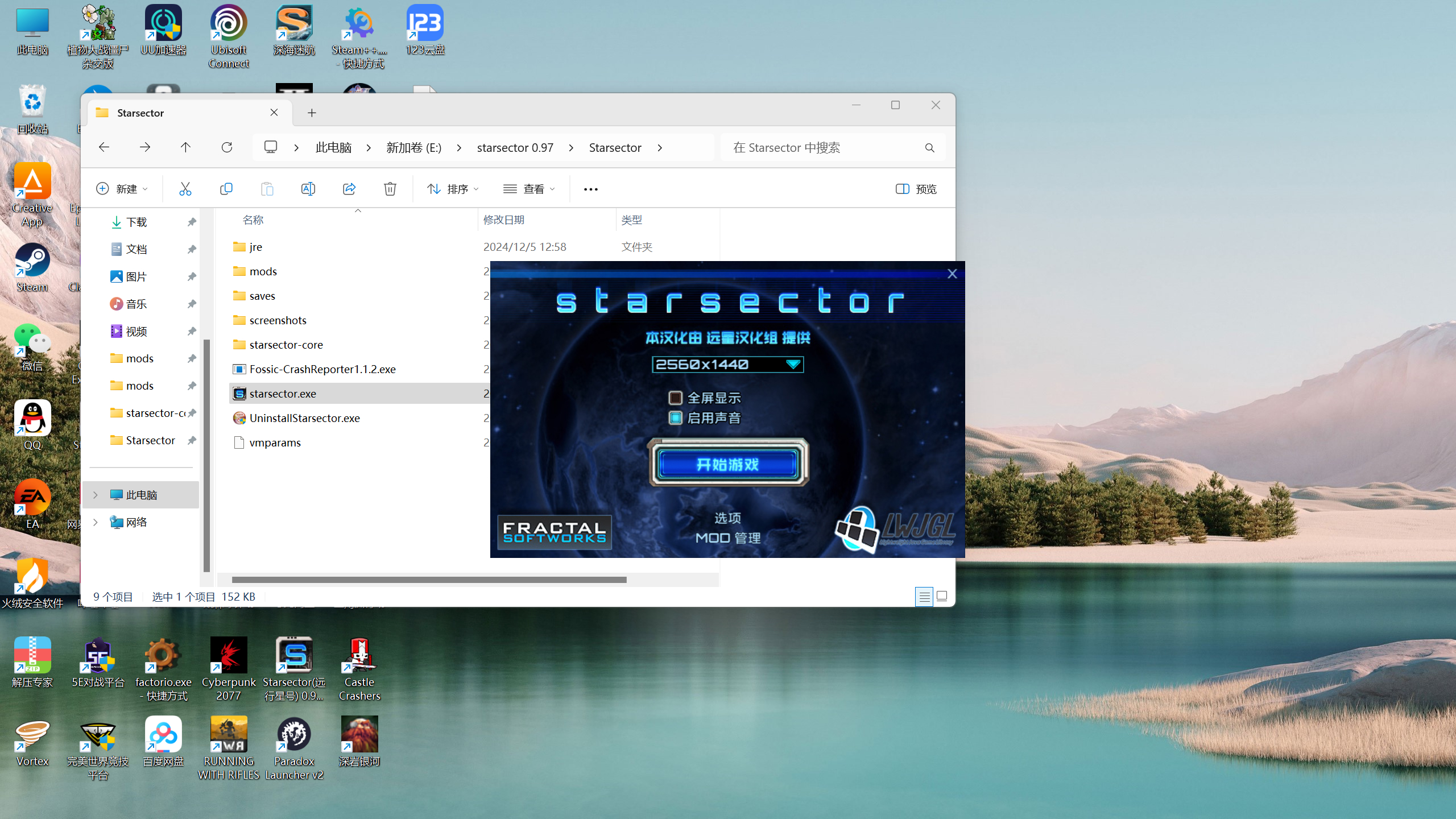
Task: Click the Copy icon in Explorer toolbar
Action: pos(226,189)
